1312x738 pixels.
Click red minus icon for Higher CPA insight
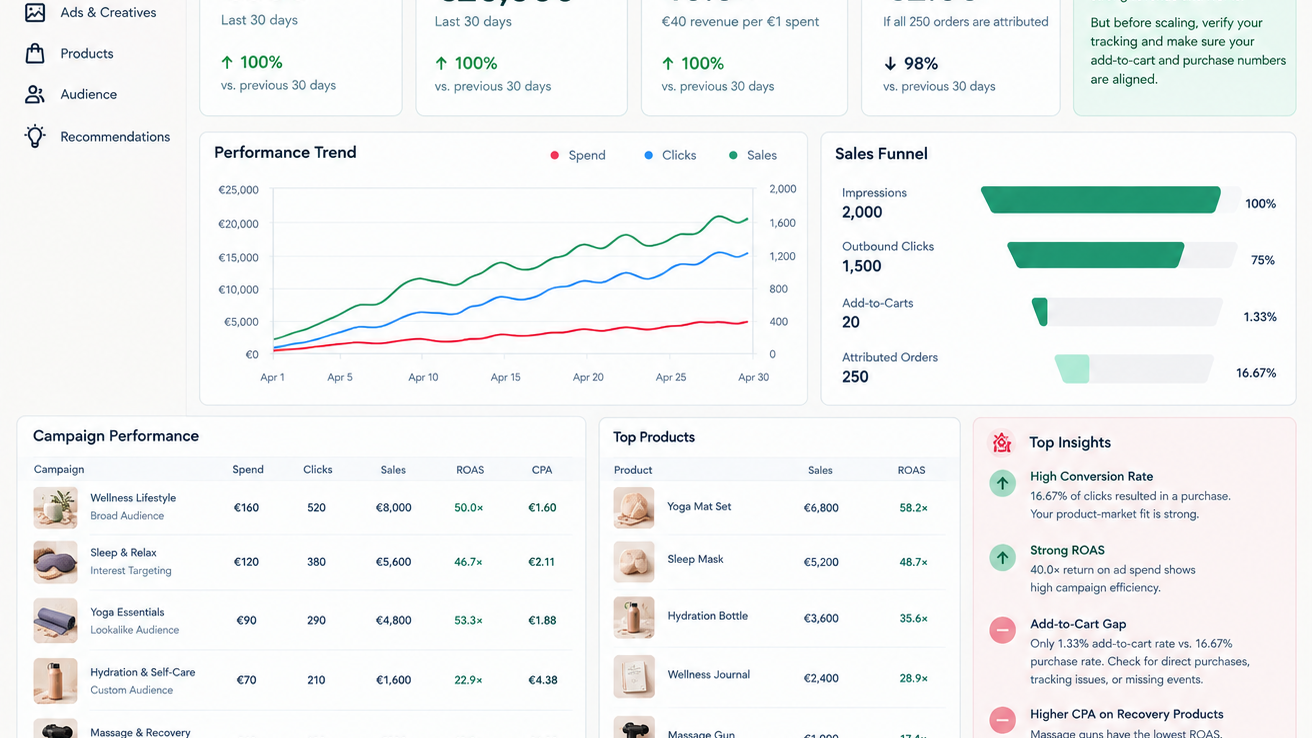[1002, 720]
